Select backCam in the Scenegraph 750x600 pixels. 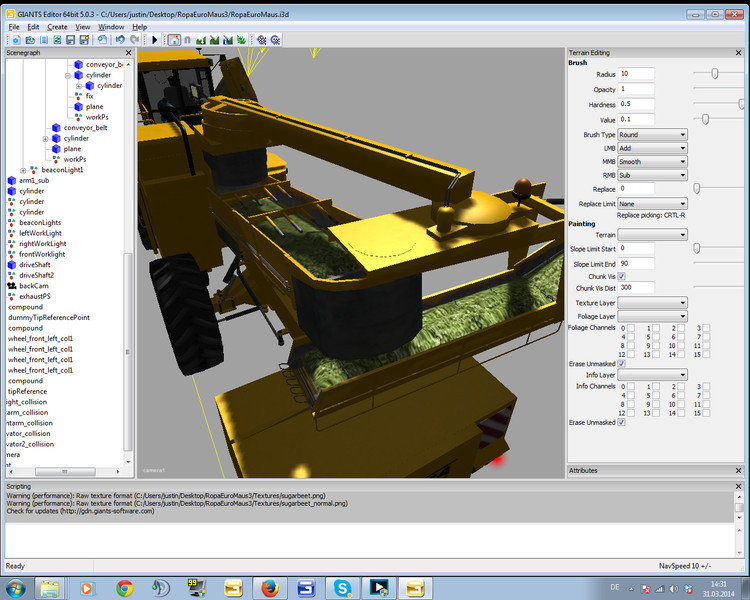[x=33, y=286]
